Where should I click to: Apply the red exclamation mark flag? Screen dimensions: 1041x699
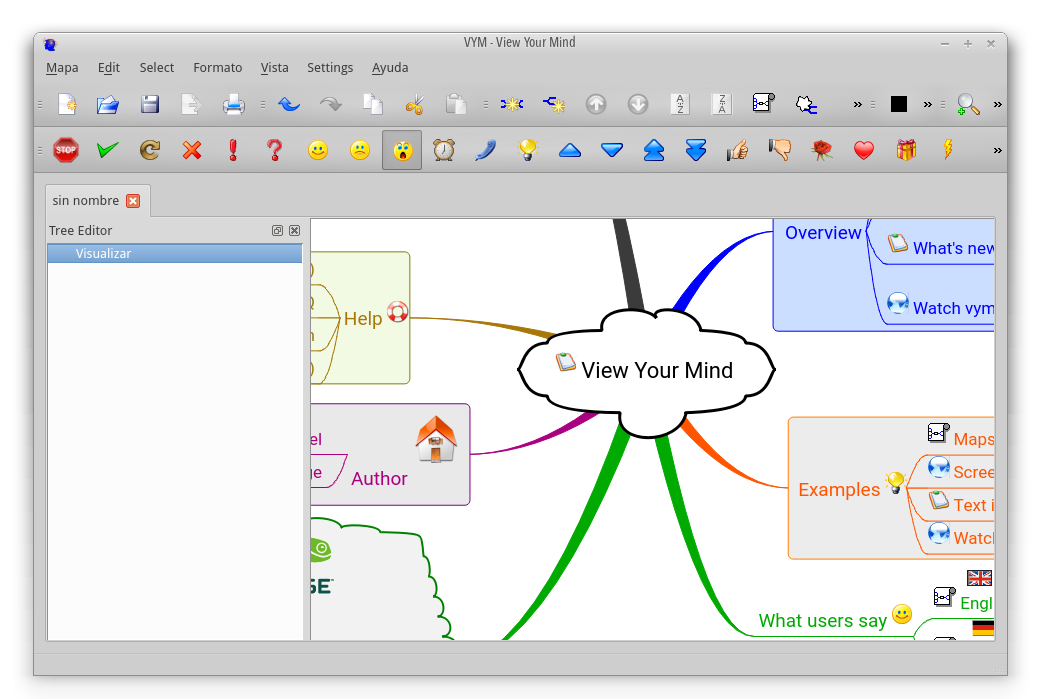(233, 150)
